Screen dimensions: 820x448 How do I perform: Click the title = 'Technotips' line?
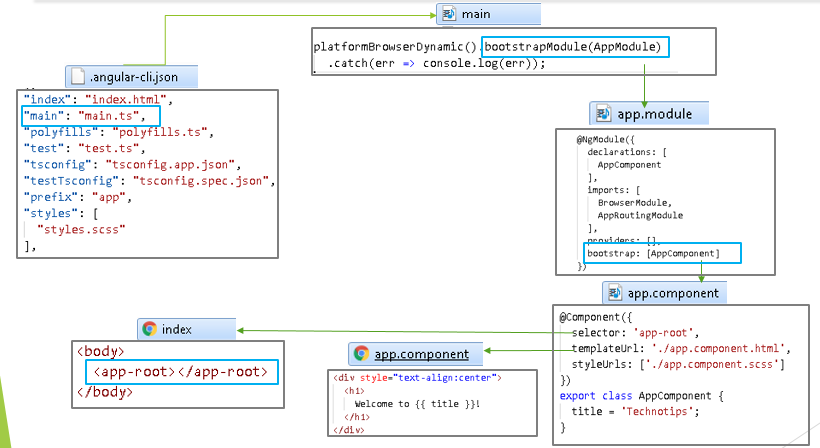tap(635, 411)
